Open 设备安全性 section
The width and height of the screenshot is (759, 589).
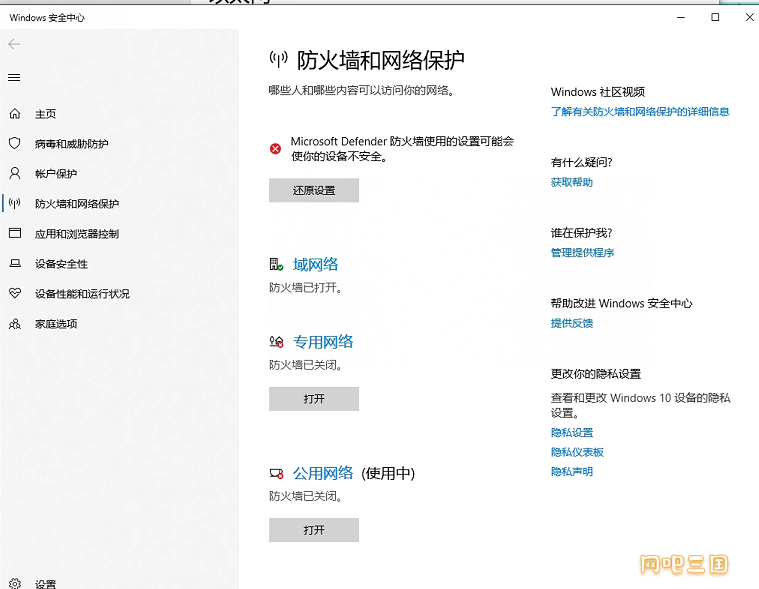point(61,264)
